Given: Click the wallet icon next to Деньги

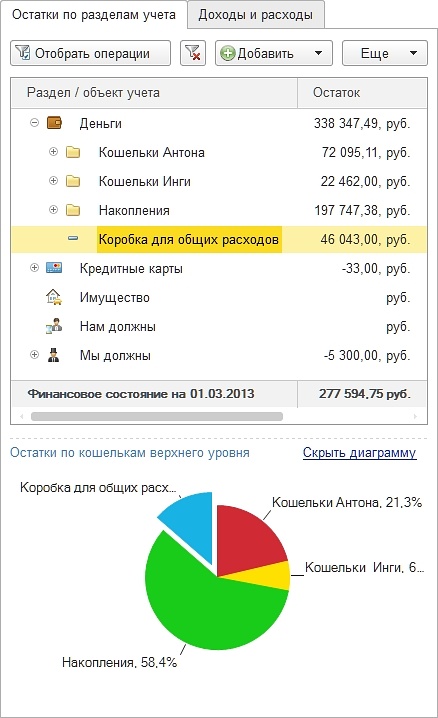Looking at the screenshot, I should coord(54,123).
